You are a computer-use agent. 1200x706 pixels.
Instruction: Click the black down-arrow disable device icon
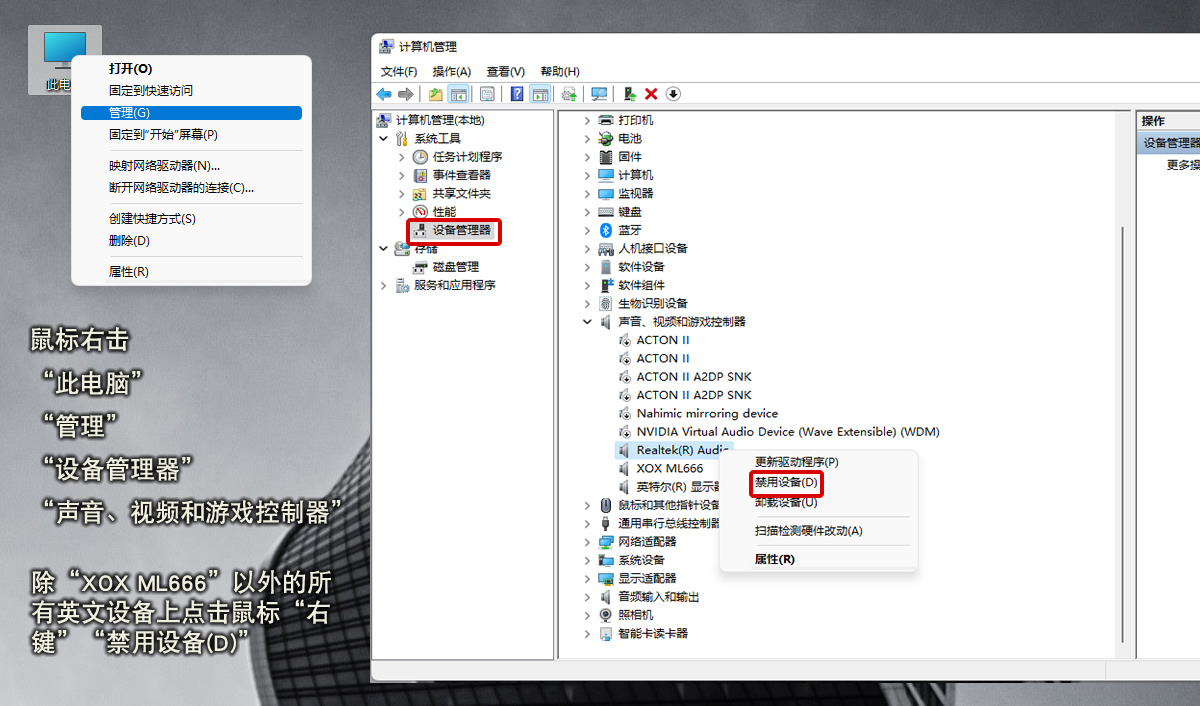(x=673, y=94)
